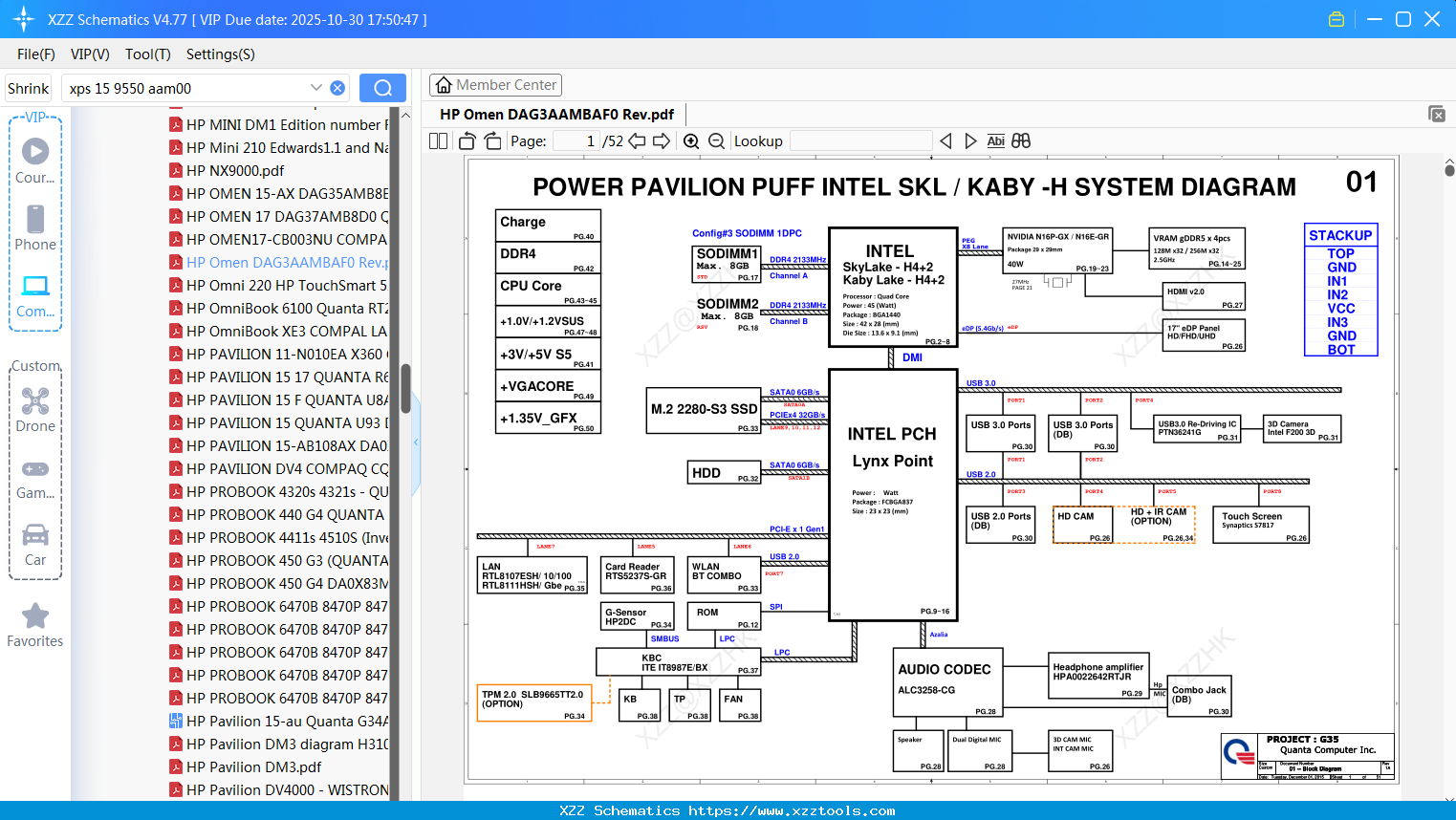Toggle two-page view icon

pyautogui.click(x=439, y=141)
